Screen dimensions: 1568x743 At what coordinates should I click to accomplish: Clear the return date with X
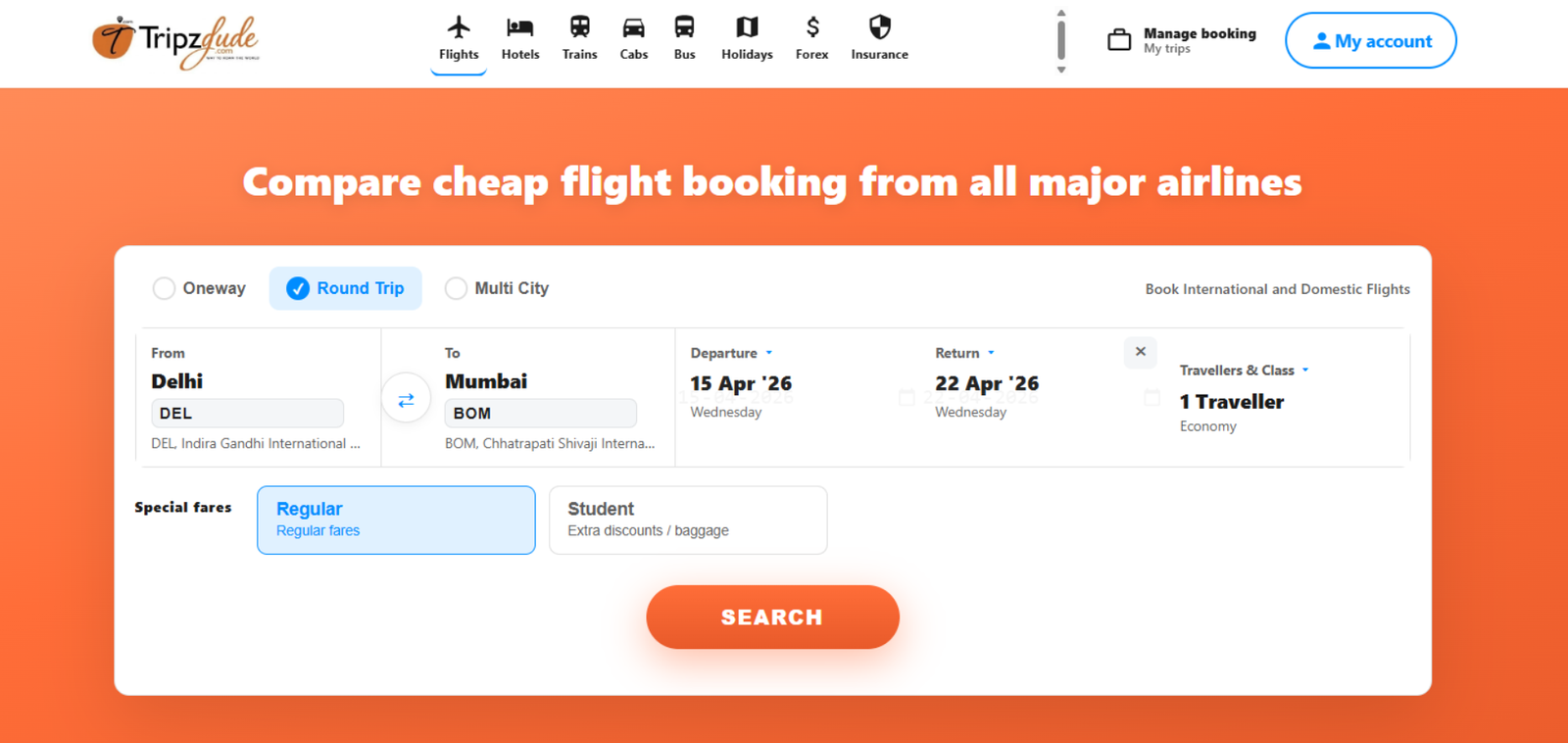tap(1141, 352)
